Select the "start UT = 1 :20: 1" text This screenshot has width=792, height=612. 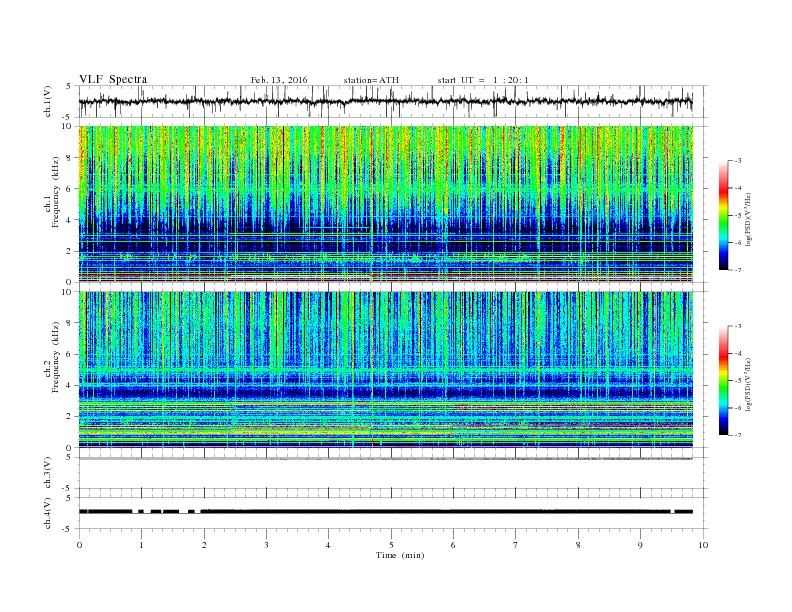(x=483, y=80)
